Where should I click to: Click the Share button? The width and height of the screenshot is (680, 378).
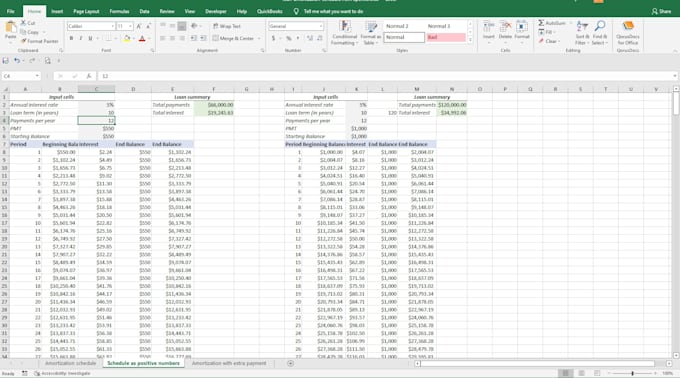pyautogui.click(x=661, y=12)
